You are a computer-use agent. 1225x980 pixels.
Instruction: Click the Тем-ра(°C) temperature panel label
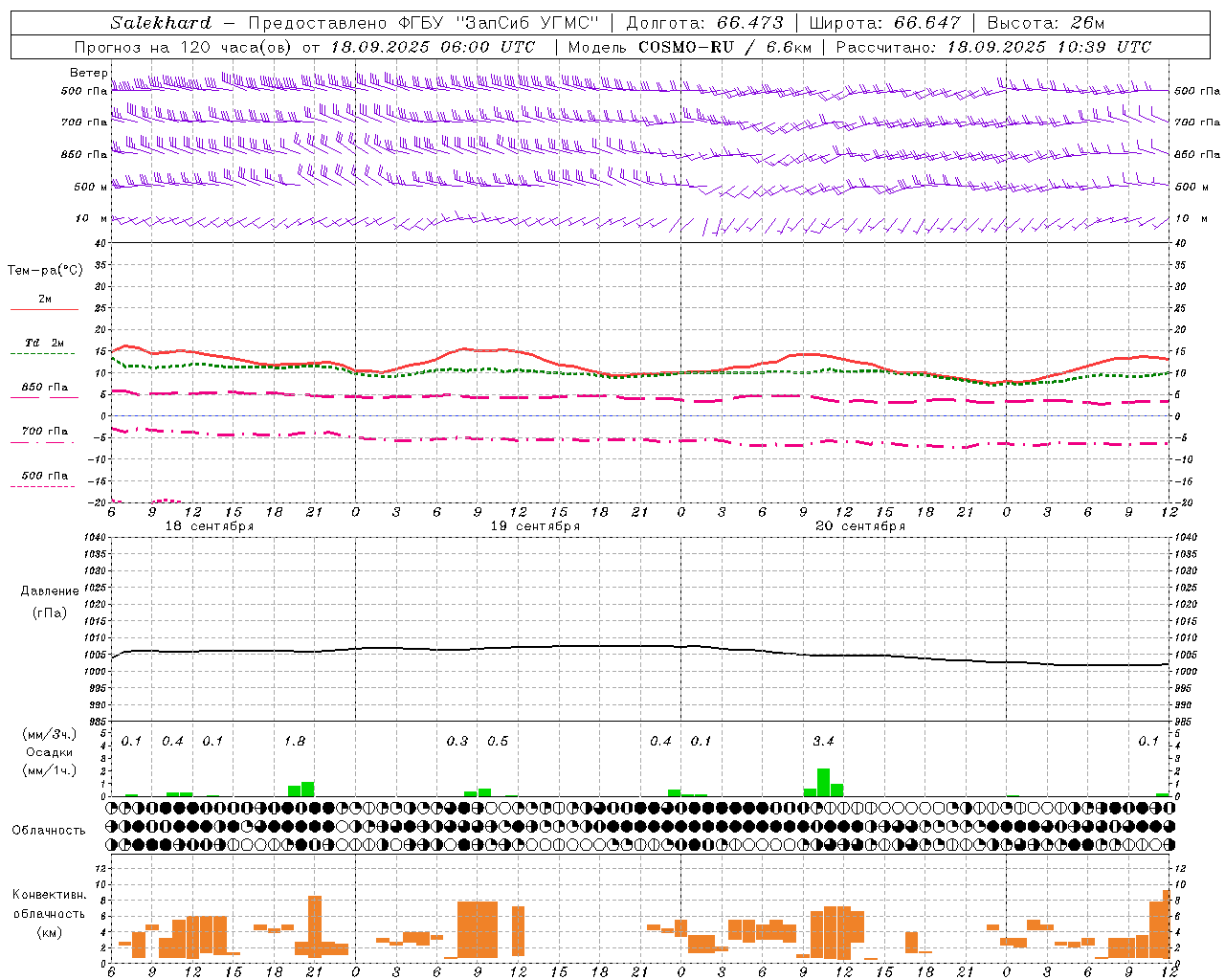coord(45,271)
